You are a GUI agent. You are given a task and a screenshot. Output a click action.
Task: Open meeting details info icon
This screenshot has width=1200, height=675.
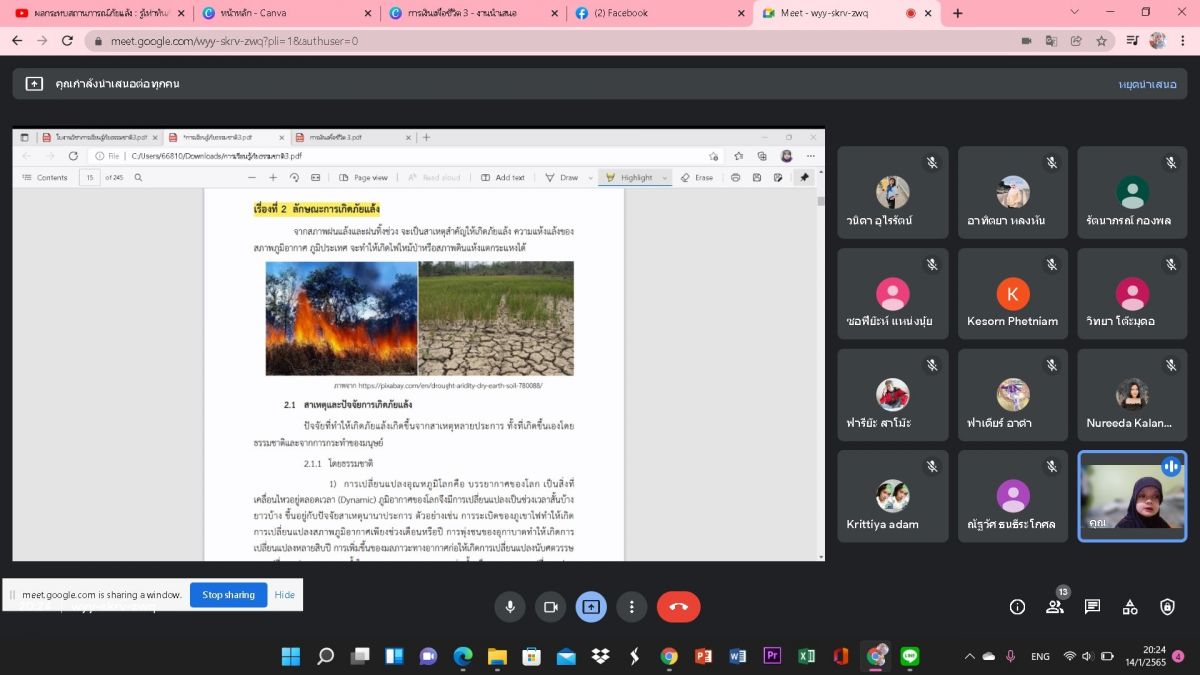(1017, 607)
